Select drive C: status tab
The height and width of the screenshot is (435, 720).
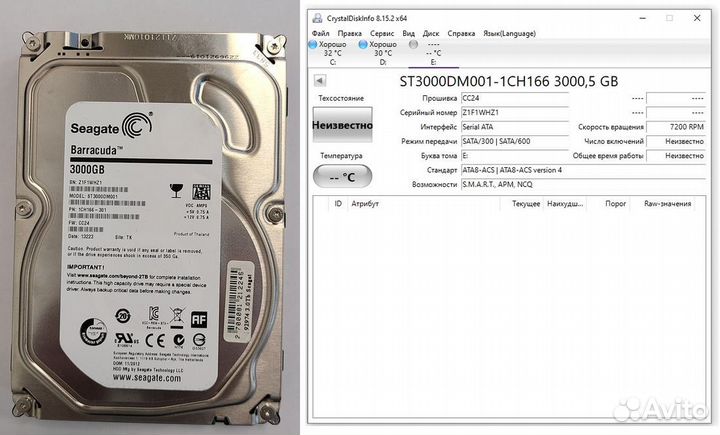(332, 53)
